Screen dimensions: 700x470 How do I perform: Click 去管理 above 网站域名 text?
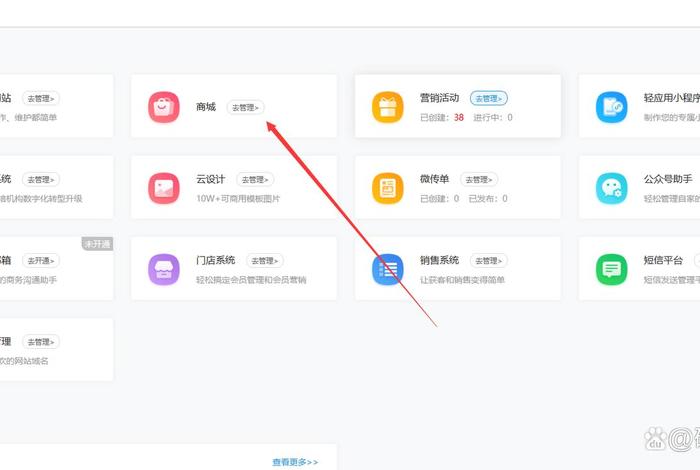tap(41, 342)
